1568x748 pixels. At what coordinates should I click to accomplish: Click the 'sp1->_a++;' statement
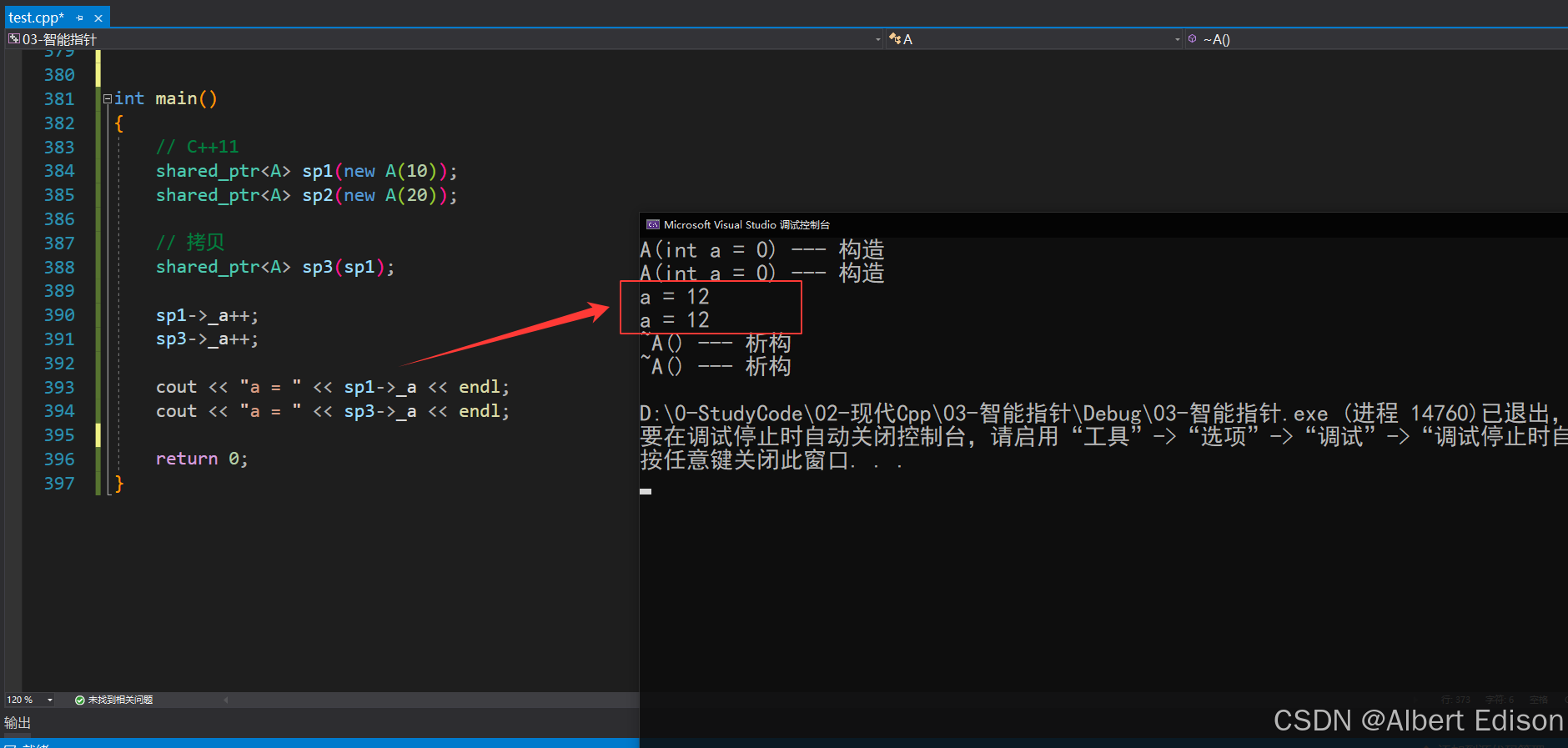click(207, 316)
